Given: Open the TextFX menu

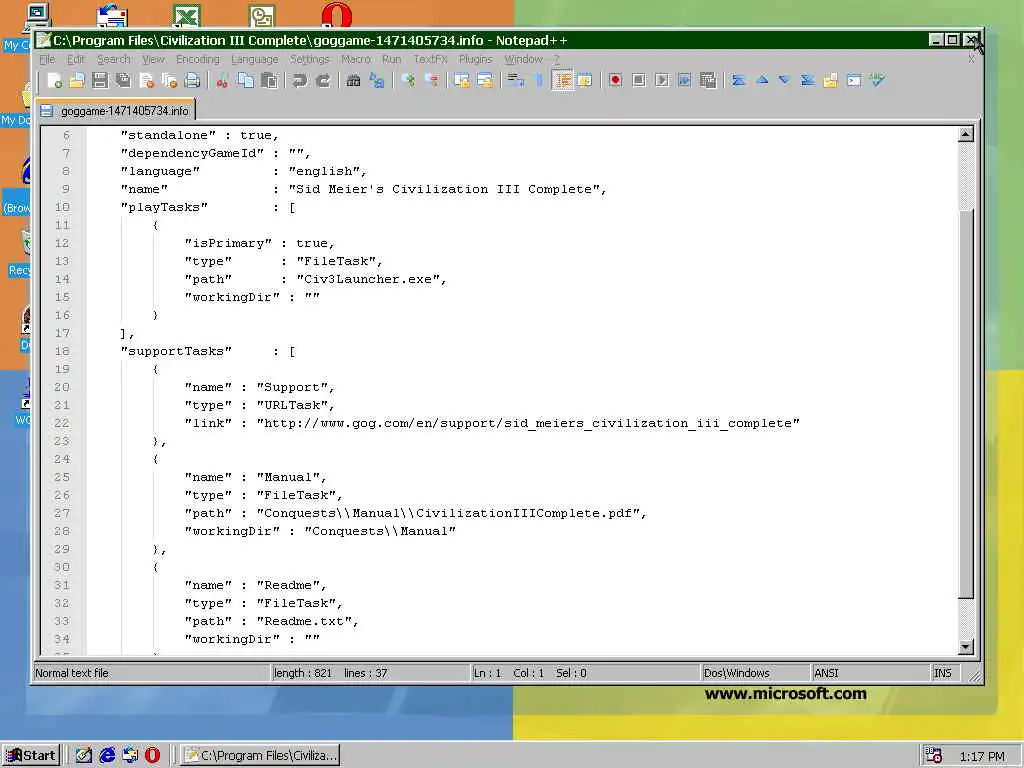Looking at the screenshot, I should pyautogui.click(x=430, y=59).
